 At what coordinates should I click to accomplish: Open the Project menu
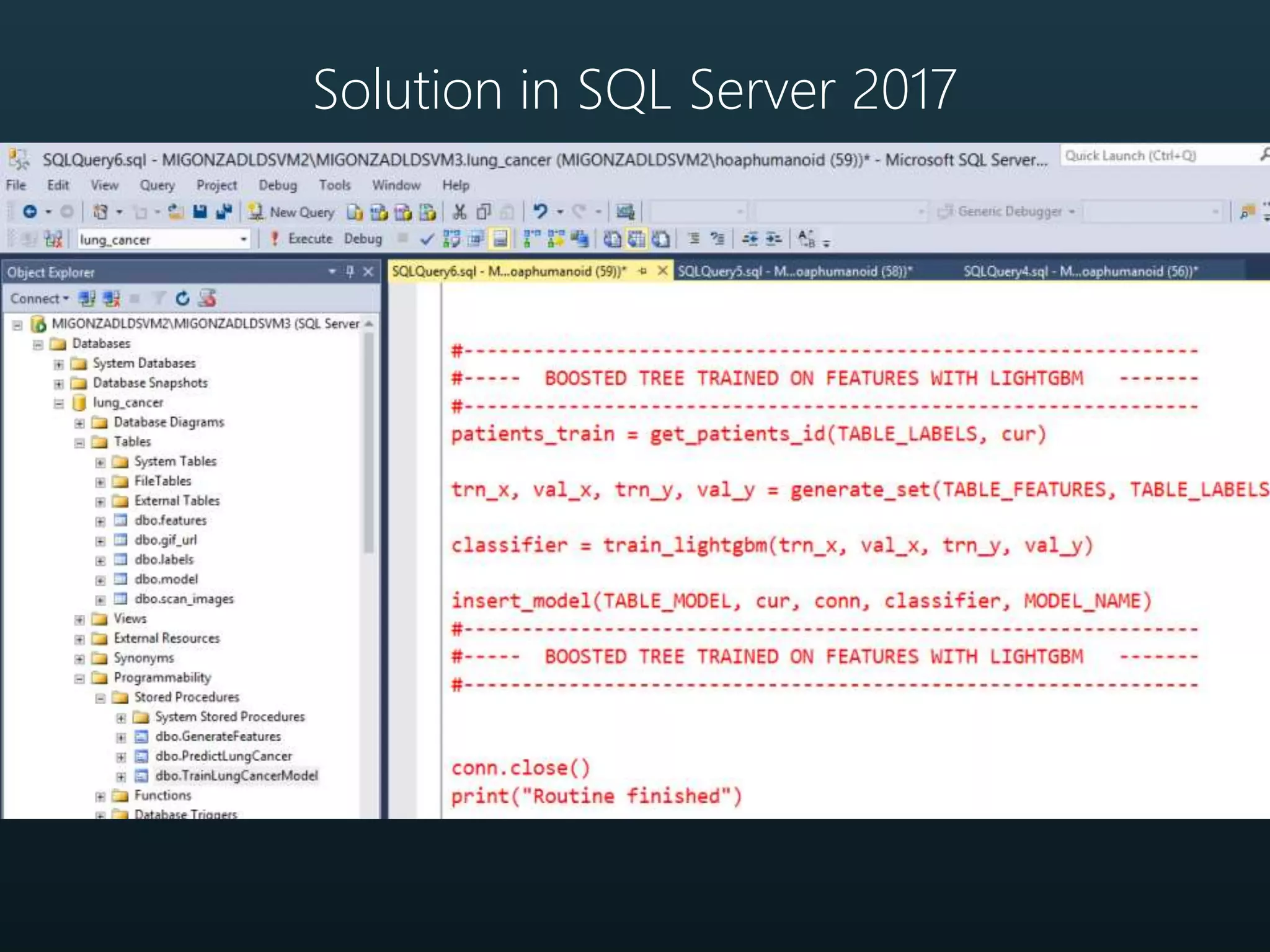[216, 185]
